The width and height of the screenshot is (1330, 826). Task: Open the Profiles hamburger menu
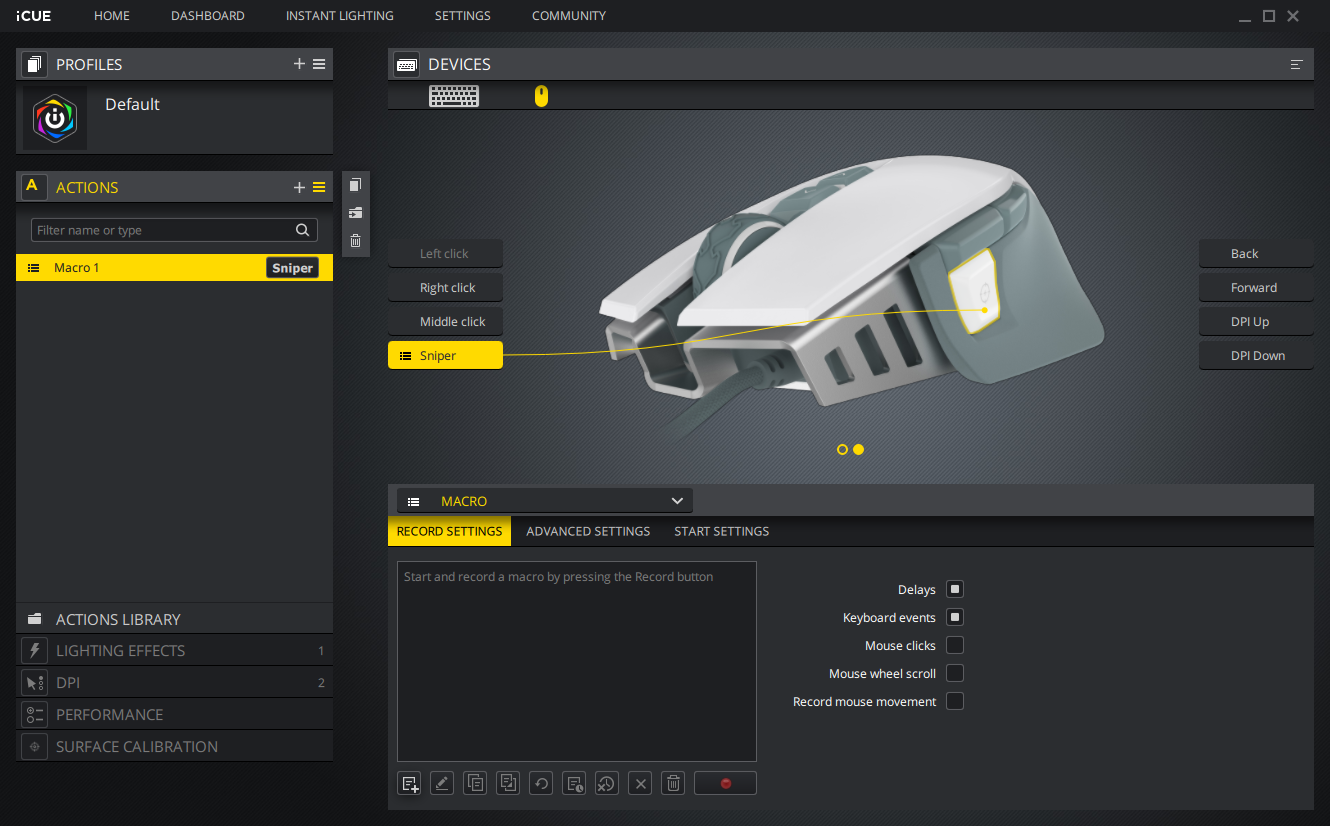coord(319,64)
